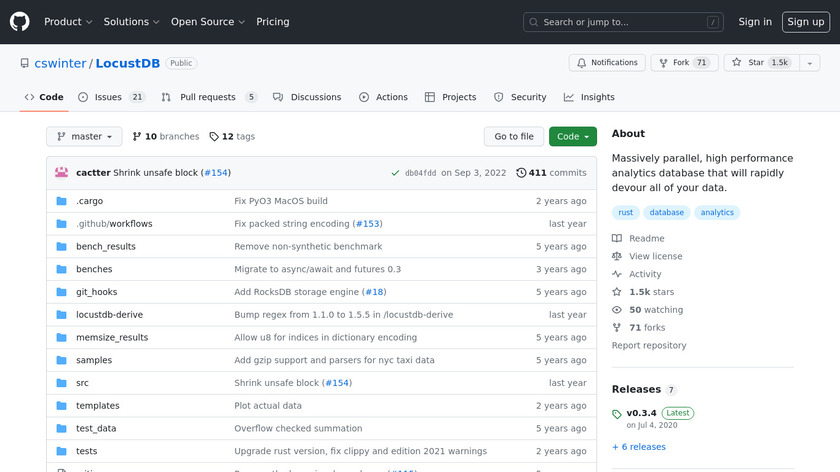Open the bench_results folder

click(x=106, y=246)
